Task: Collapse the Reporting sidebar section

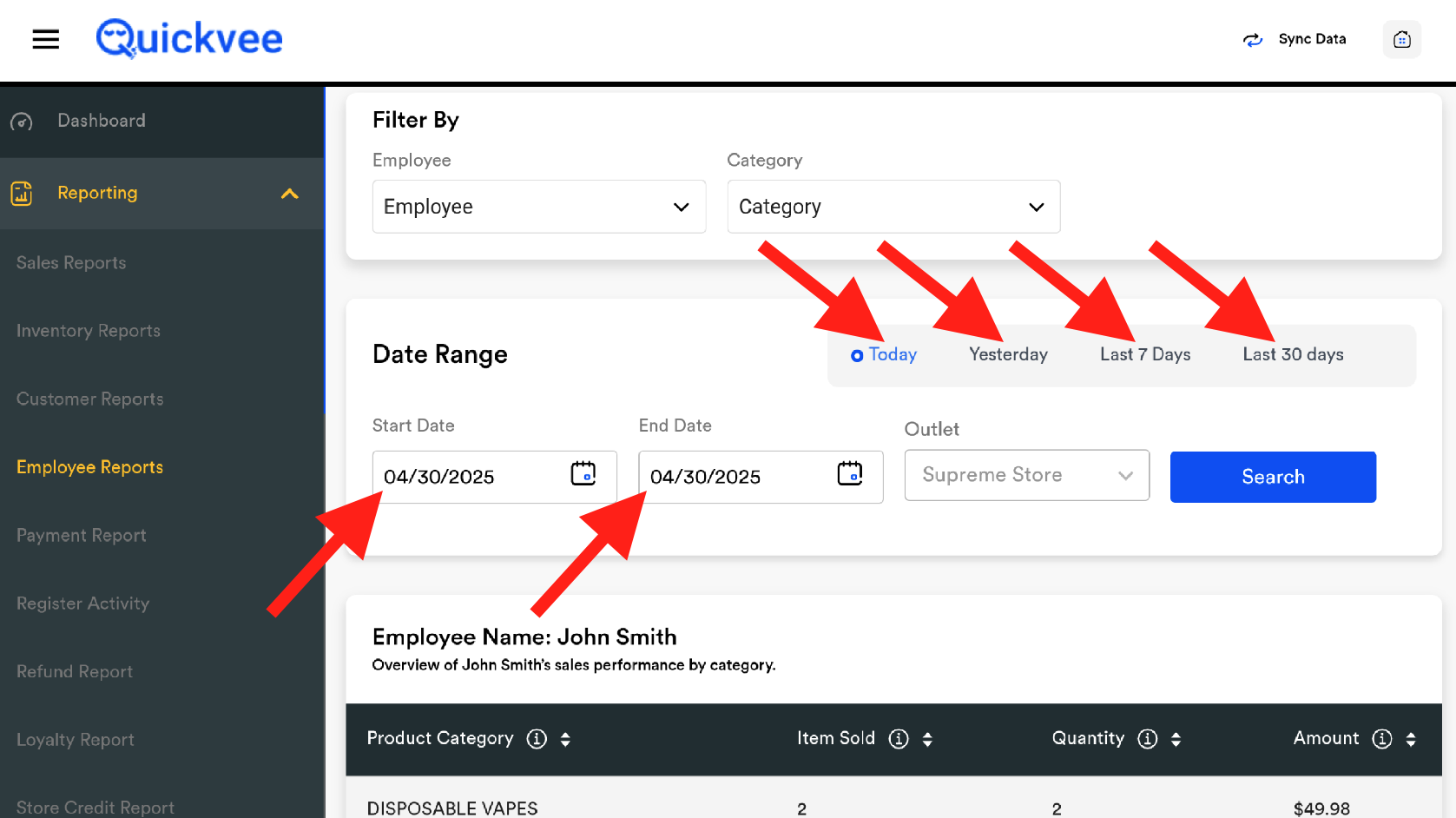Action: [289, 194]
